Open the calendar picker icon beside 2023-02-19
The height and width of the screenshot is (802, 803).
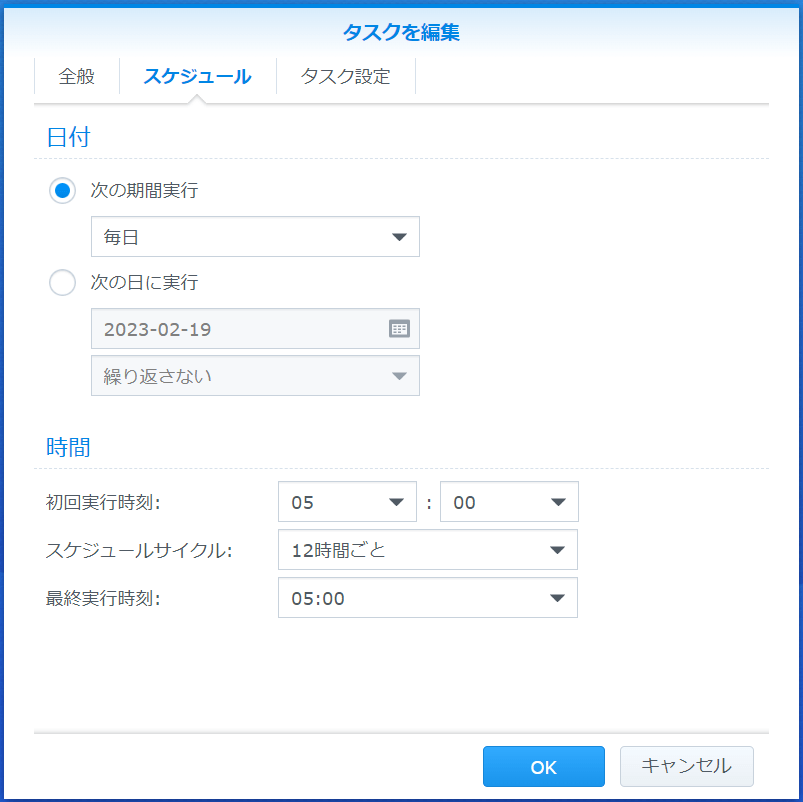point(399,329)
